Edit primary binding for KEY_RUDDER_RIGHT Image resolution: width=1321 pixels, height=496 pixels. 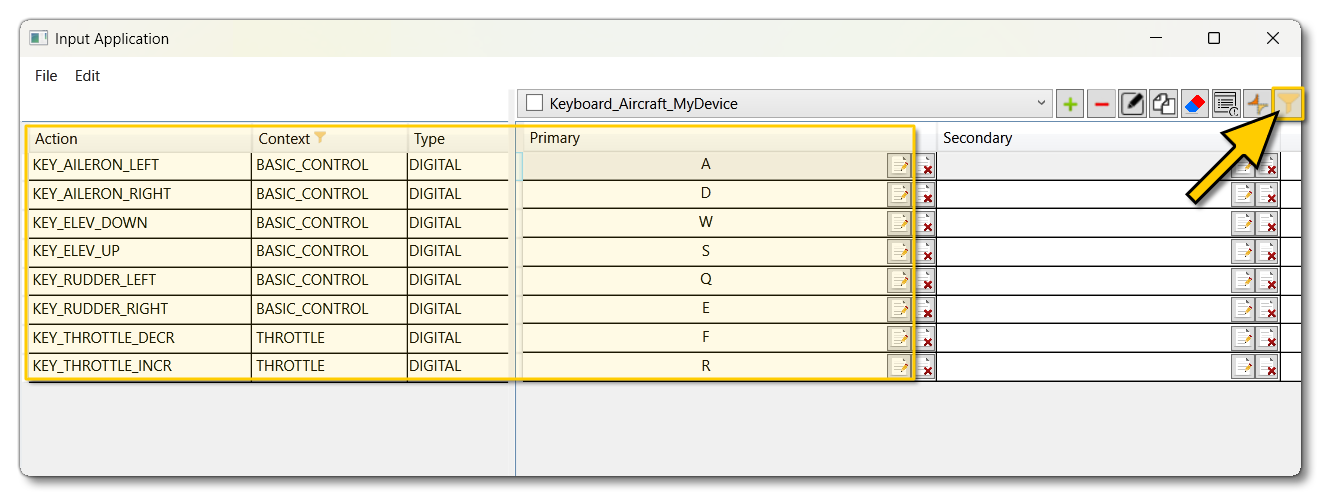(899, 310)
